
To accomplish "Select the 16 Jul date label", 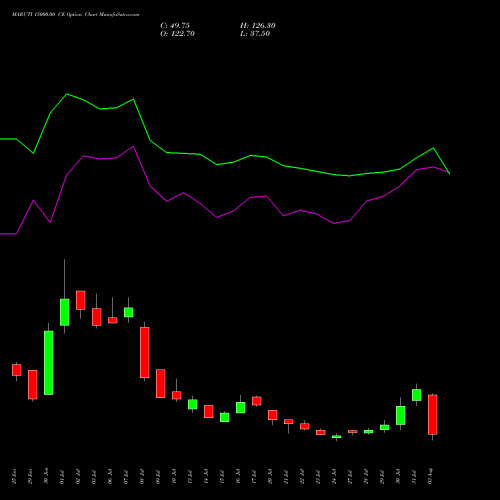I will click(238, 476).
